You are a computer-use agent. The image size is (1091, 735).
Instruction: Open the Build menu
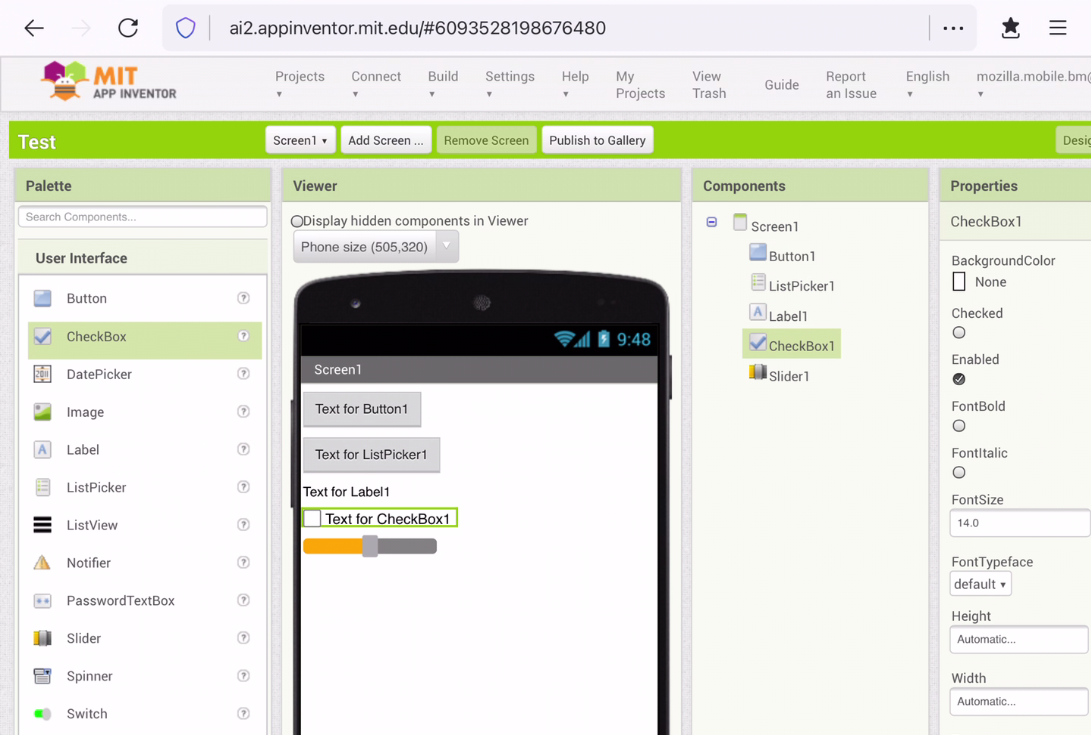point(443,84)
